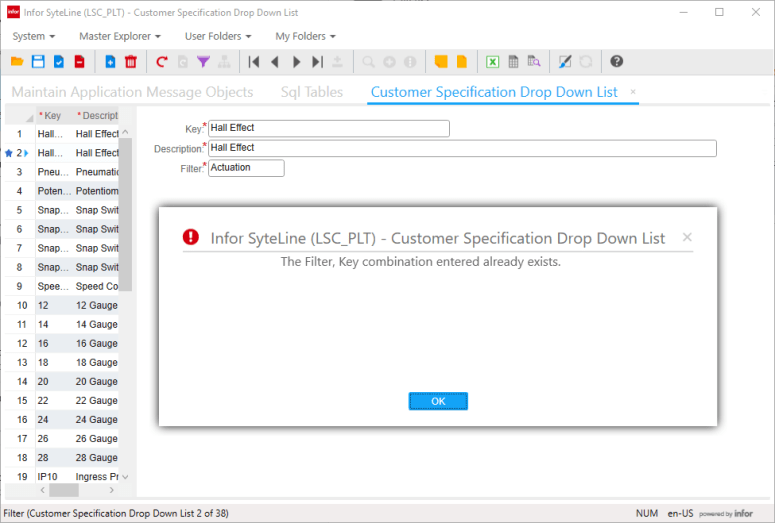Screen dimensions: 775x523
Task: Click the Save icon in toolbar
Action: 38,62
